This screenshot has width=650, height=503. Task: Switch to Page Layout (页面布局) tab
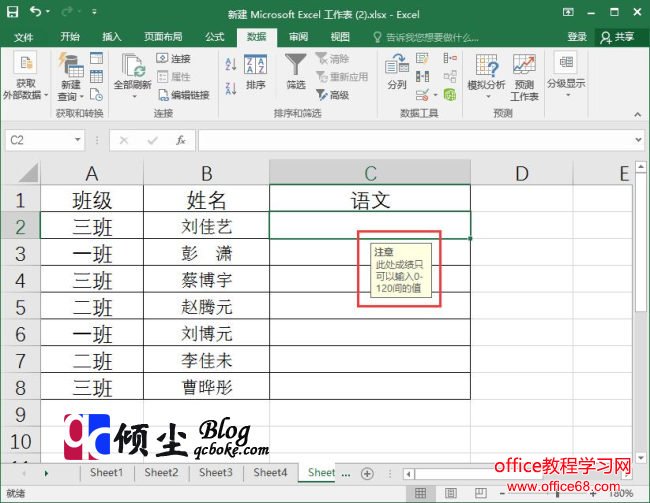tap(163, 37)
